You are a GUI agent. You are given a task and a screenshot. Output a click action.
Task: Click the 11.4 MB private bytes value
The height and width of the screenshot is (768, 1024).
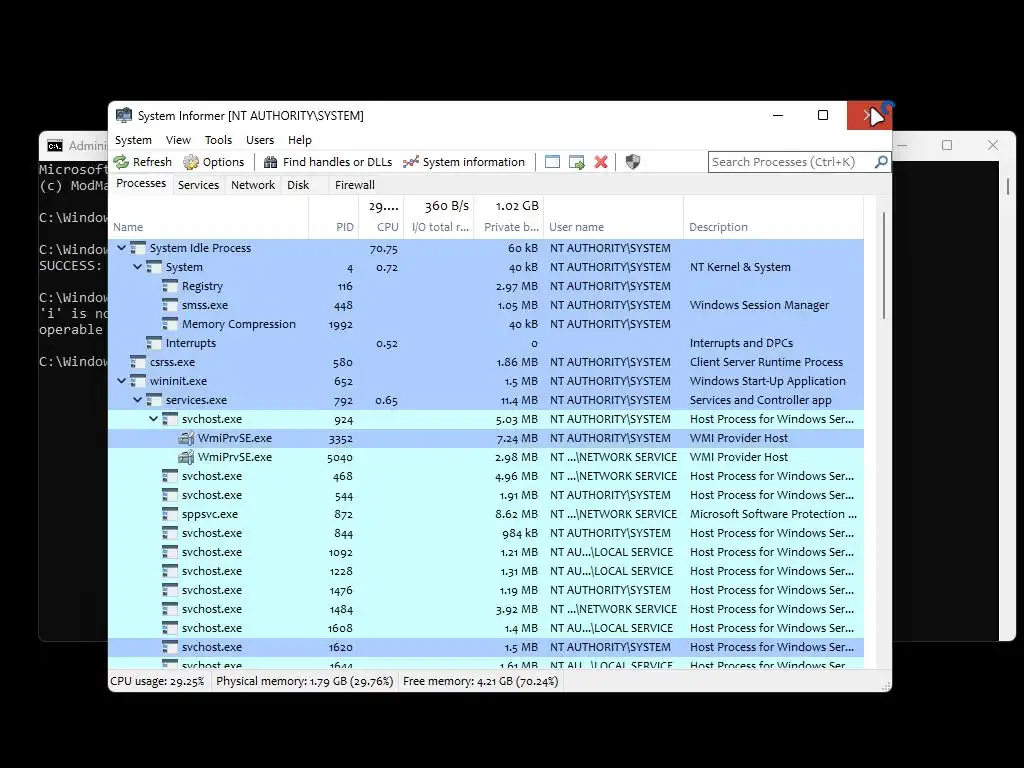click(519, 400)
